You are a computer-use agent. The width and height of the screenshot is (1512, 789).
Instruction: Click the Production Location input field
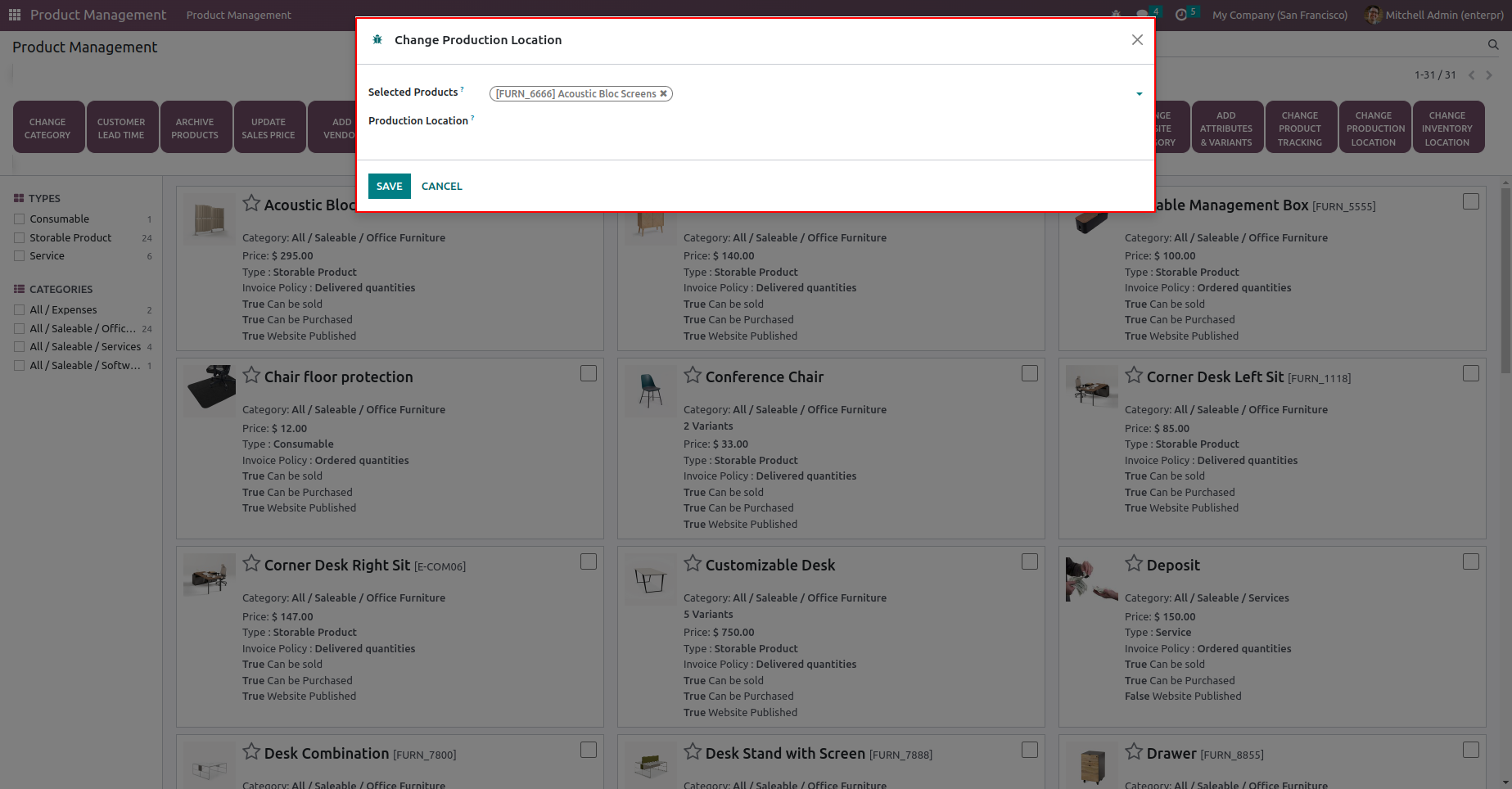tap(816, 121)
